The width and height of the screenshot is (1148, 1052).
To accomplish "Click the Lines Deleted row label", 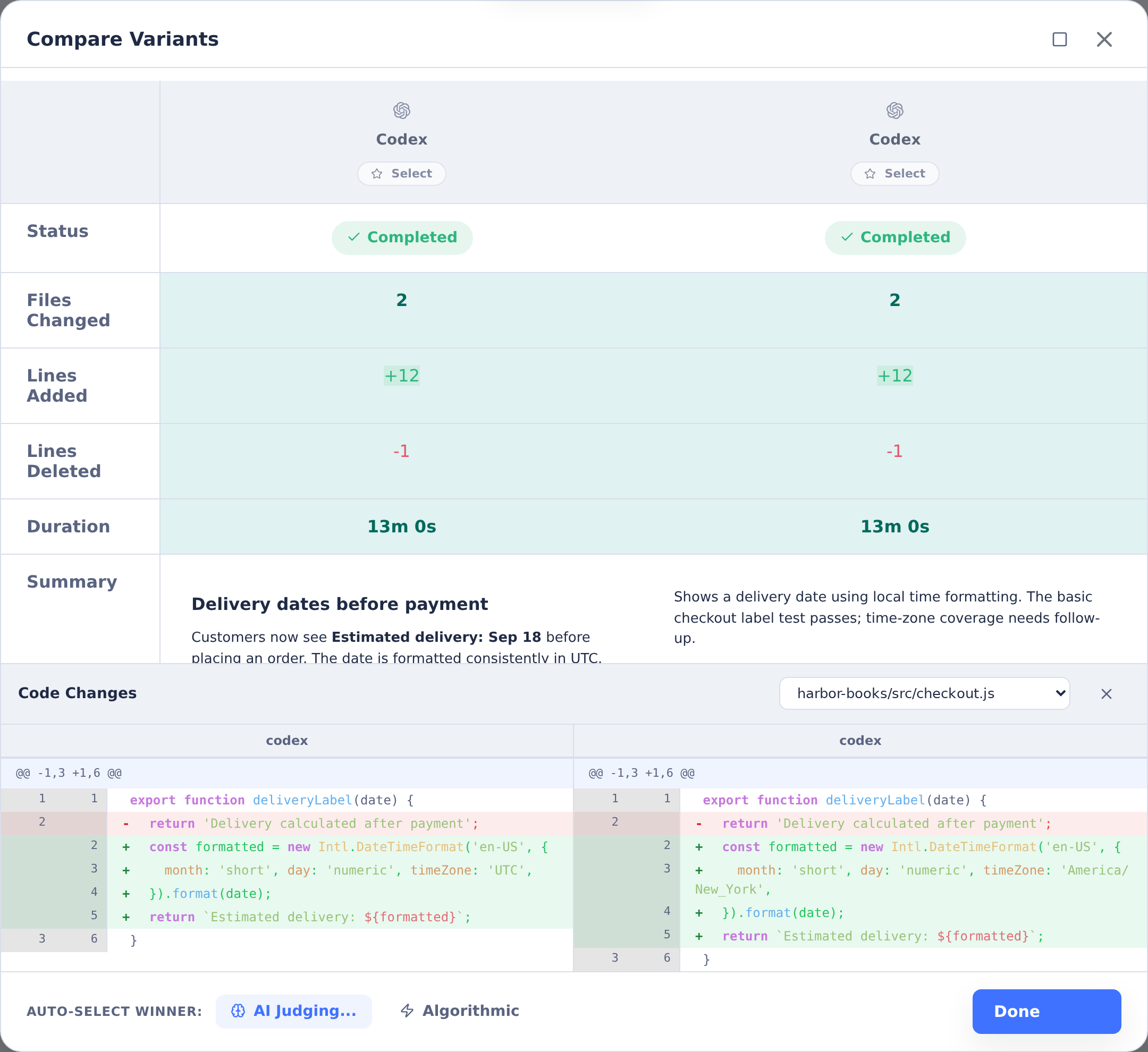I will pos(64,461).
